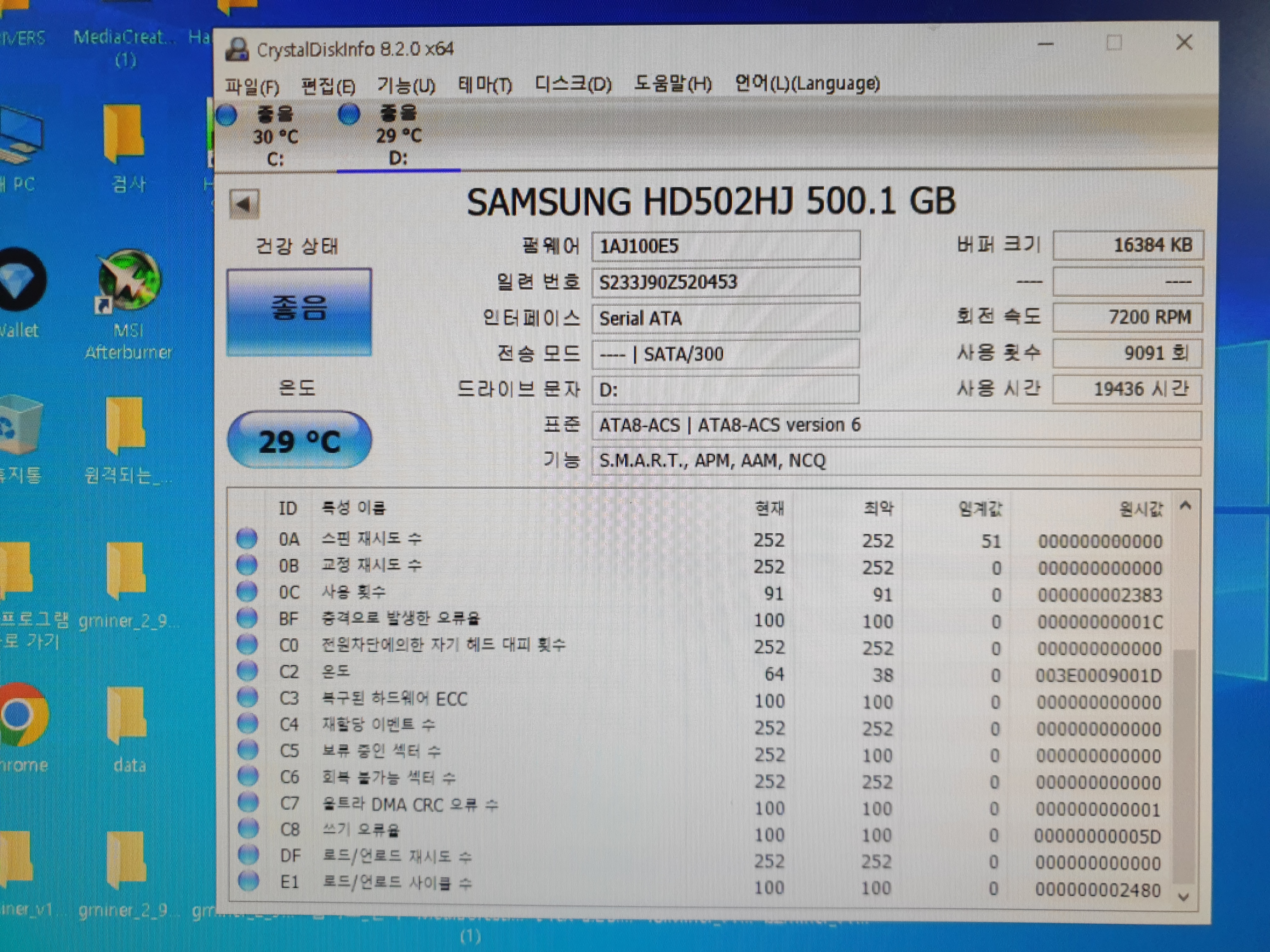Screen dimensions: 1270x952
Task: Click the previous disk arrow button
Action: coord(244,204)
